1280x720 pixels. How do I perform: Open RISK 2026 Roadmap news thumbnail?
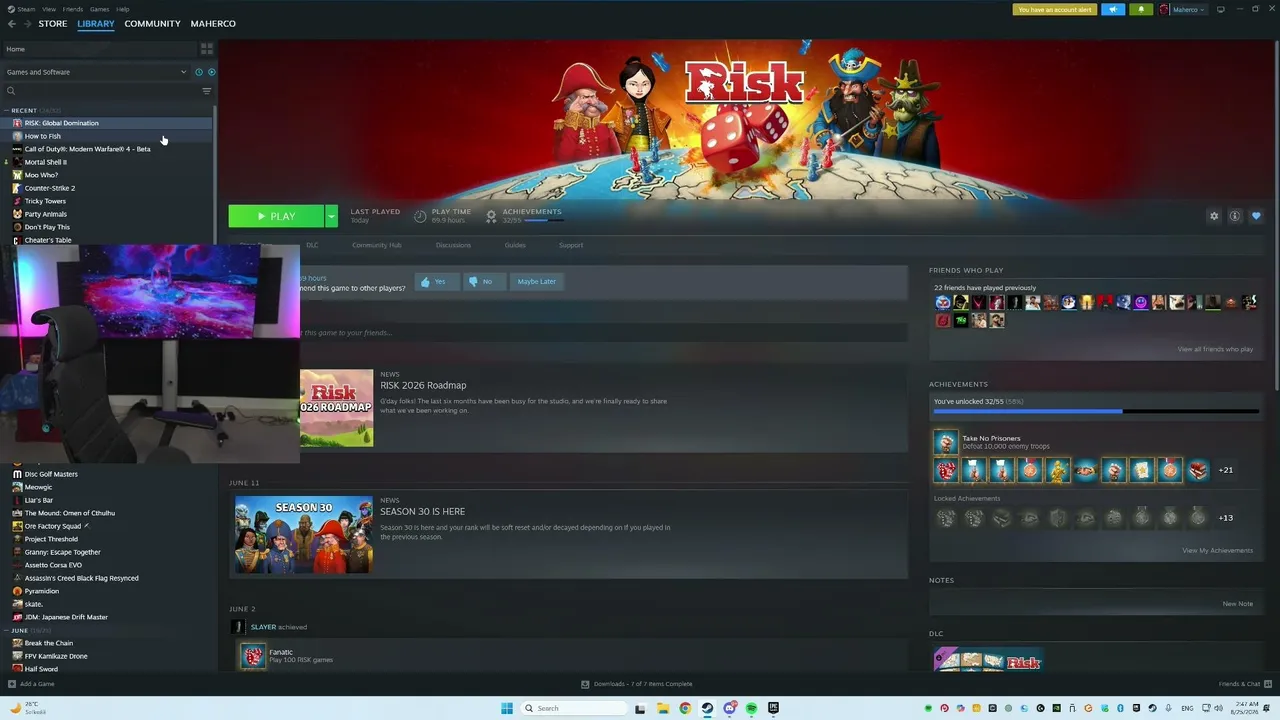point(336,408)
